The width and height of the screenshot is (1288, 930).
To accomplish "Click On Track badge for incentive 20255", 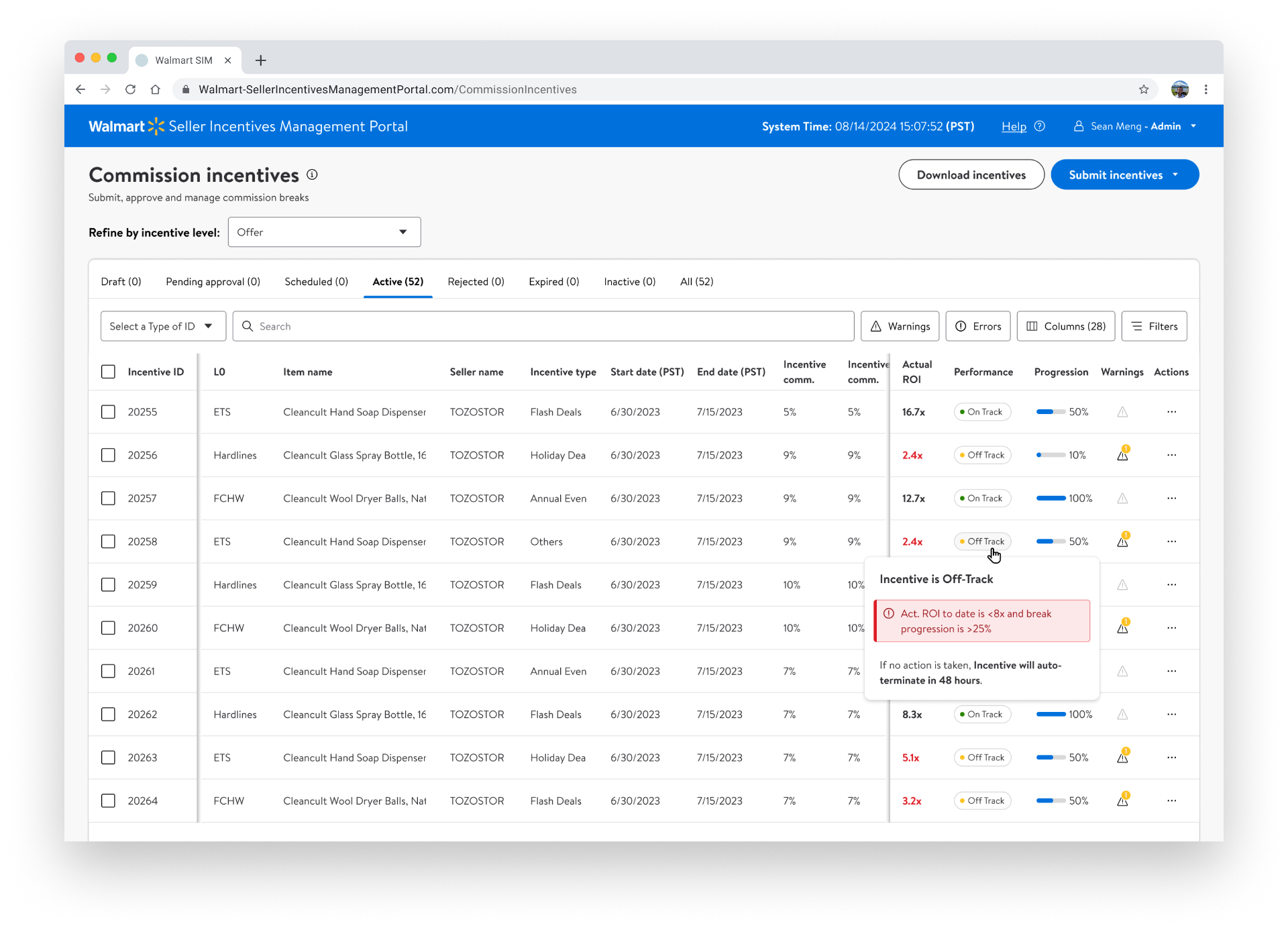I will click(982, 412).
